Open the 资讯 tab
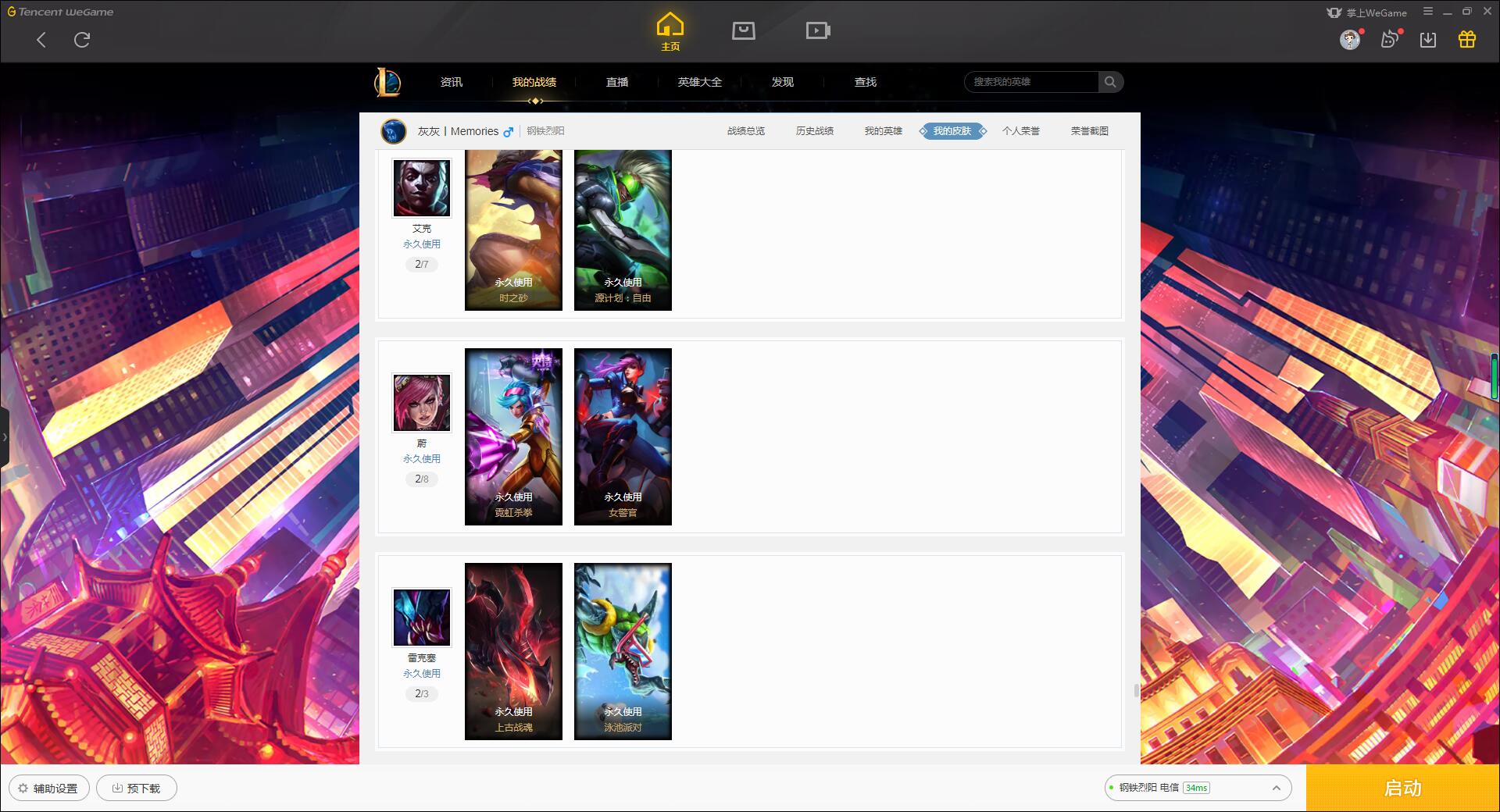The height and width of the screenshot is (812, 1500). (452, 82)
